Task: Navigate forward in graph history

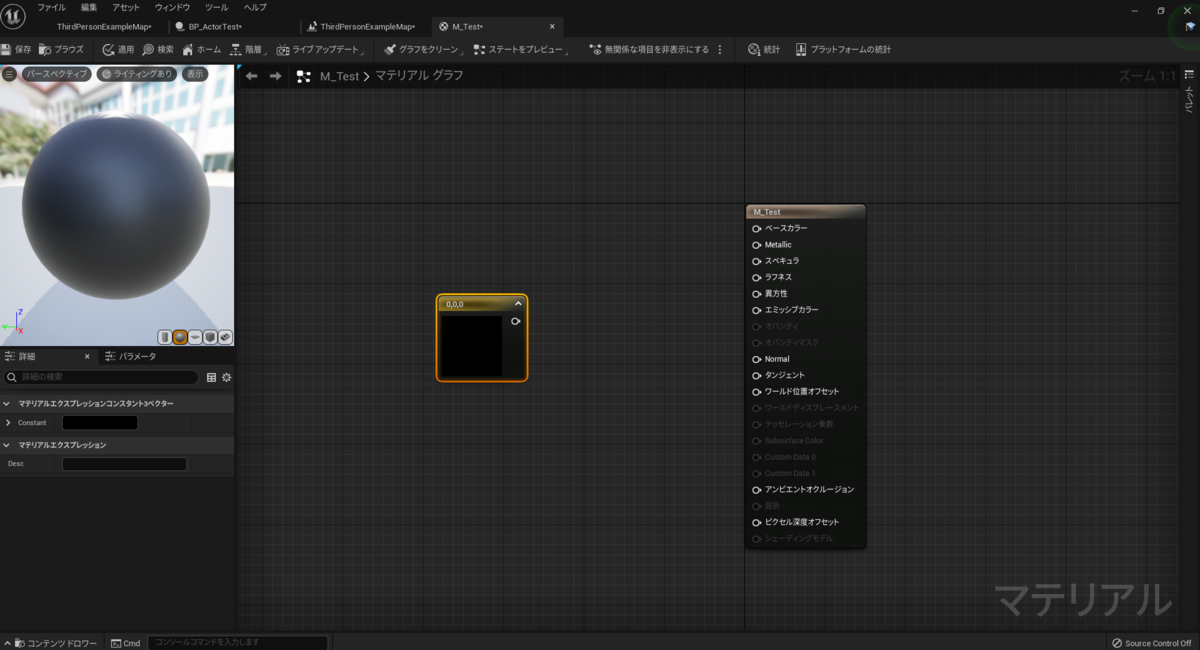Action: click(275, 76)
